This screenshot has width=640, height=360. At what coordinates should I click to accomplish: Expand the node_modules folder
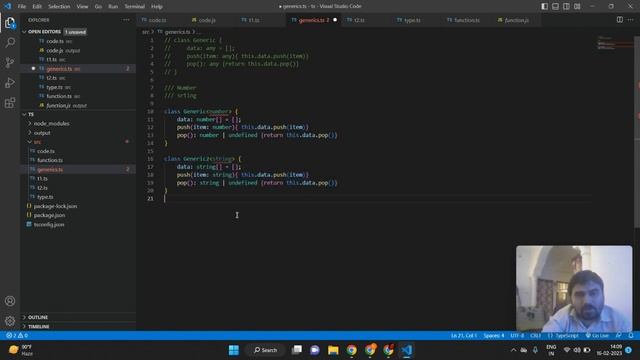51,123
